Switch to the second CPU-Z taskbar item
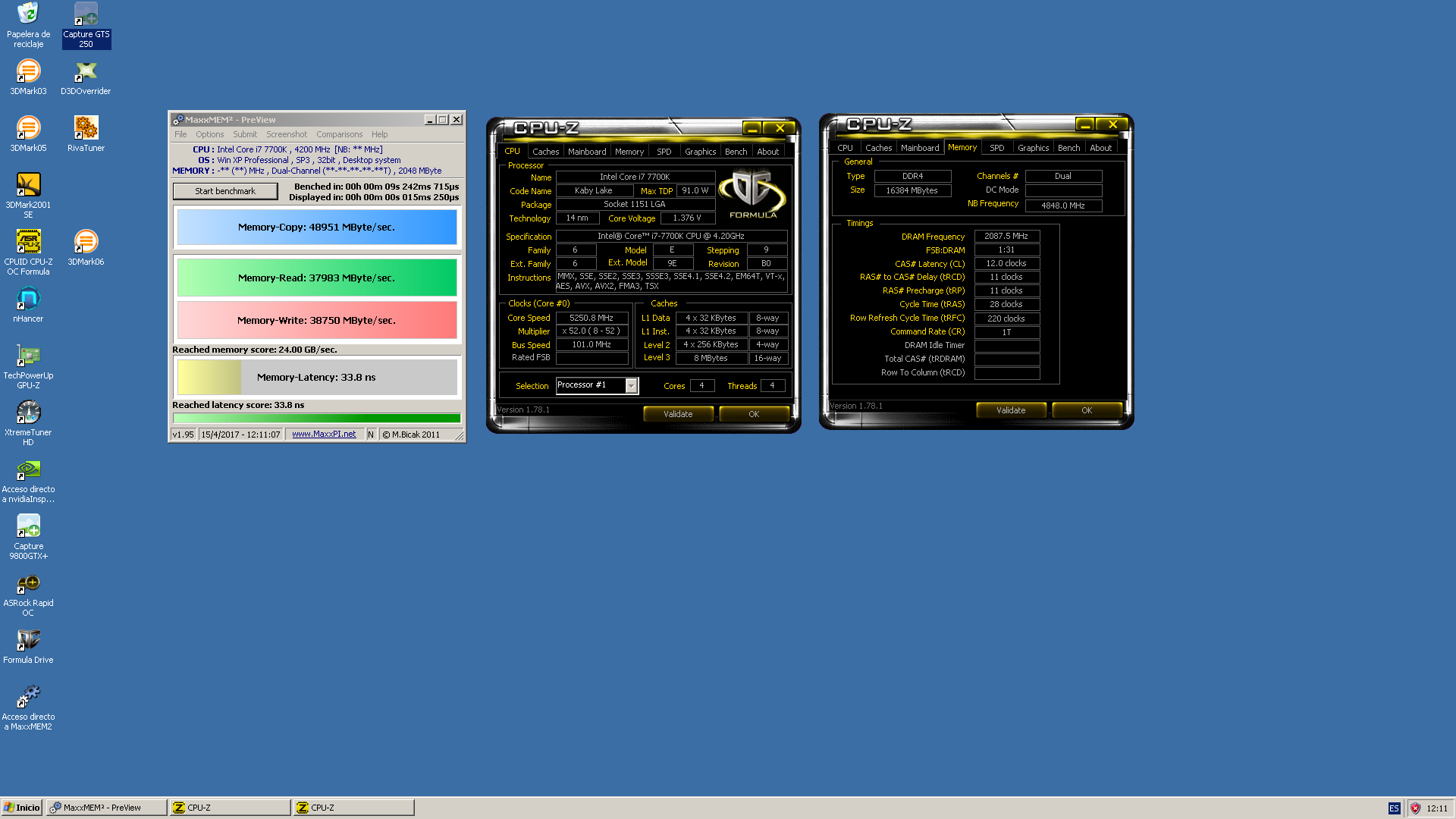Viewport: 1456px width, 819px height. coord(354,808)
